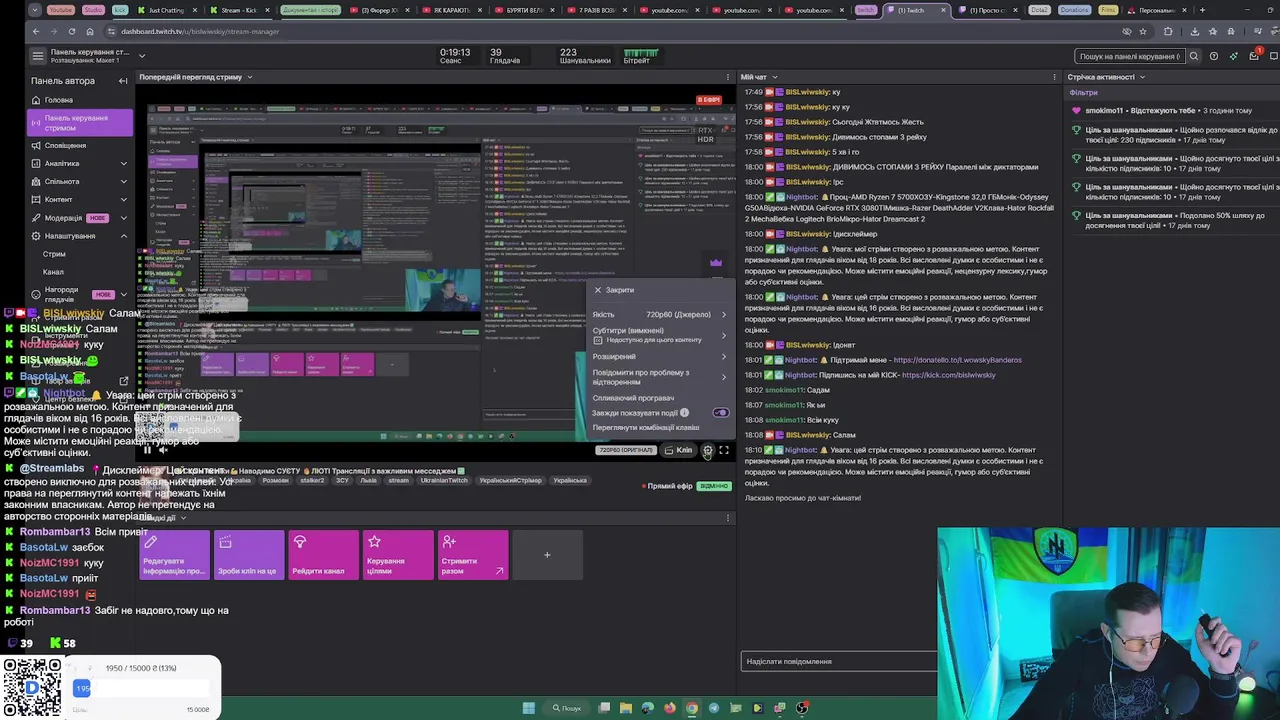Open Головна in the sidebar
Image resolution: width=1280 pixels, height=720 pixels.
pyautogui.click(x=80, y=100)
